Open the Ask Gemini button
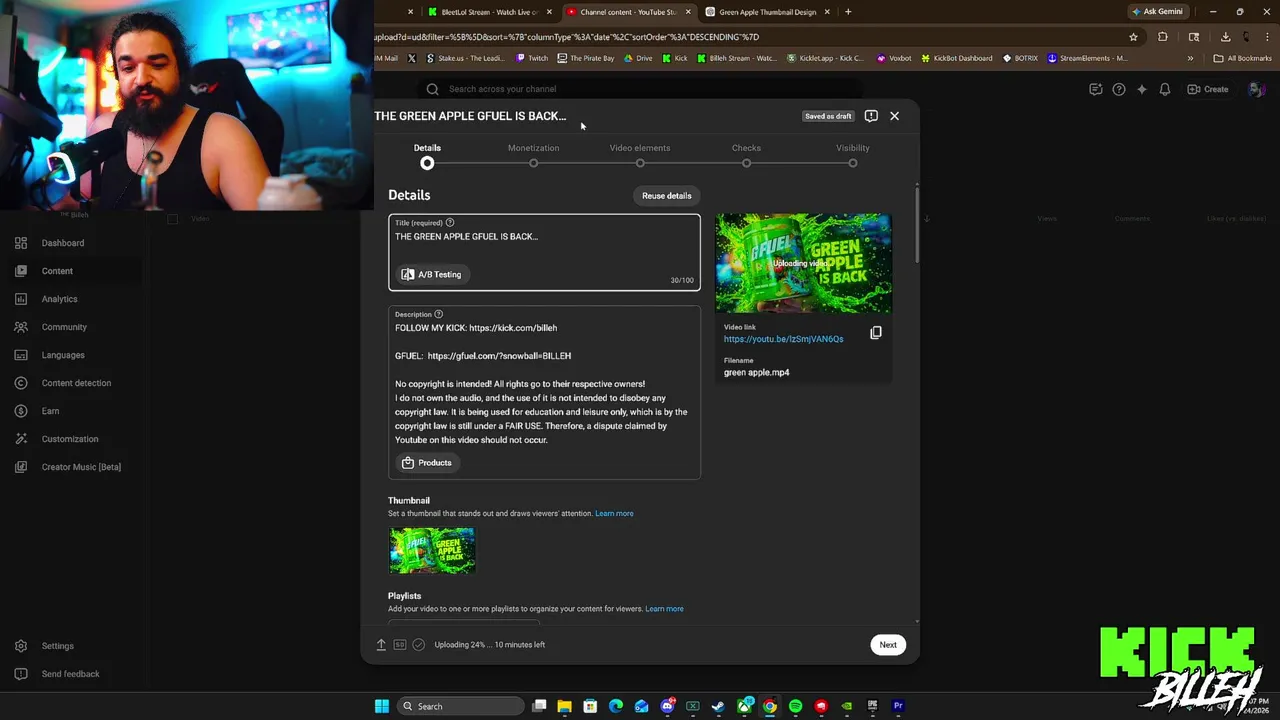This screenshot has width=1280, height=720. 1157,12
